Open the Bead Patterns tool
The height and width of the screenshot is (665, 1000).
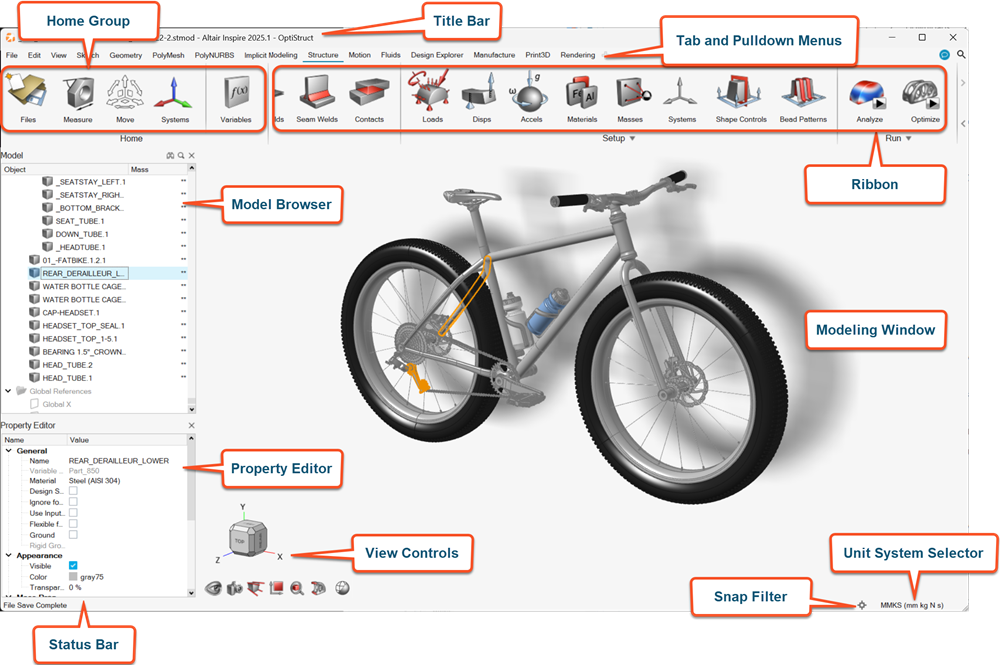point(803,98)
